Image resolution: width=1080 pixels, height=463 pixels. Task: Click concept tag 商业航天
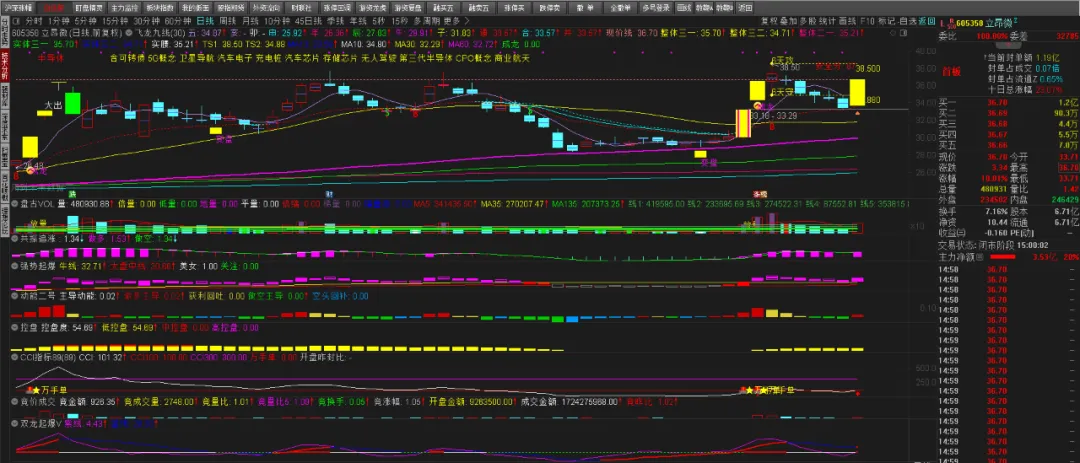coord(512,59)
